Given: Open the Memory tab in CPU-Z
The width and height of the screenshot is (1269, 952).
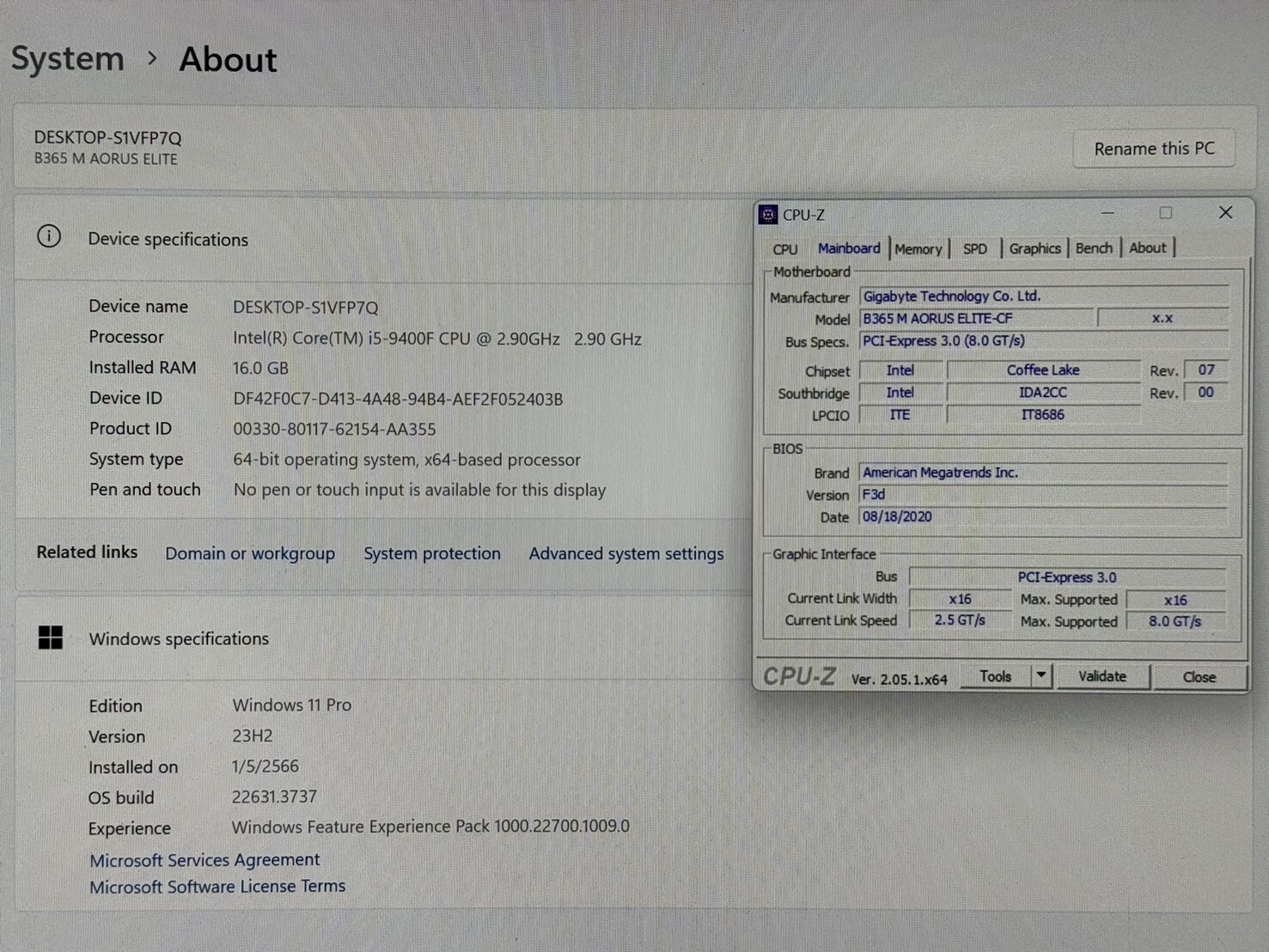Looking at the screenshot, I should click(x=918, y=249).
